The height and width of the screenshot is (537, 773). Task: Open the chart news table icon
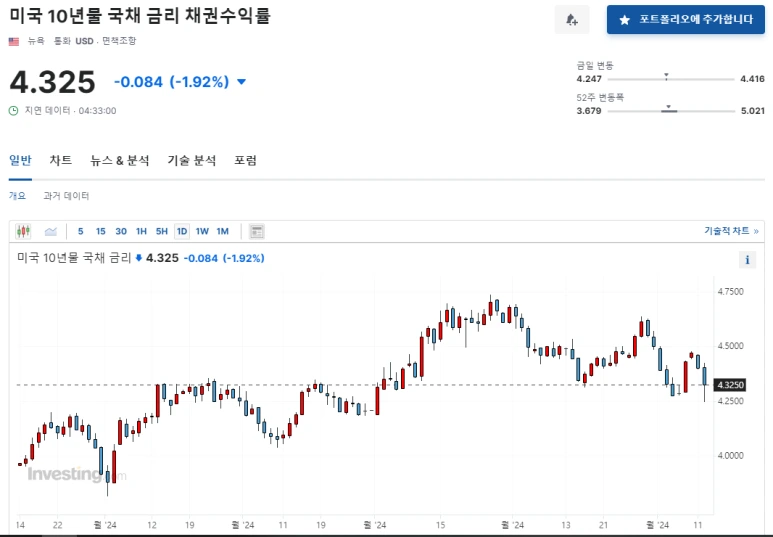(256, 231)
